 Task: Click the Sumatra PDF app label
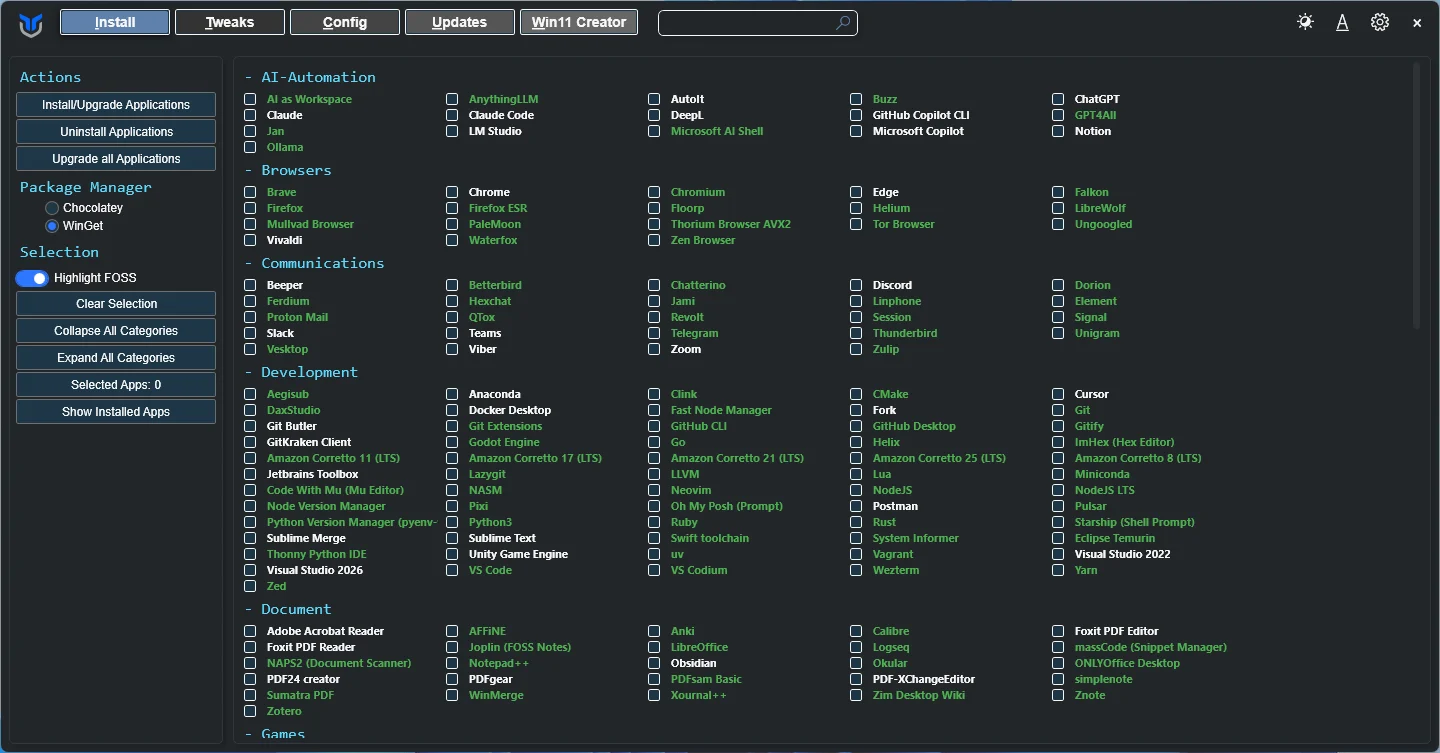300,695
